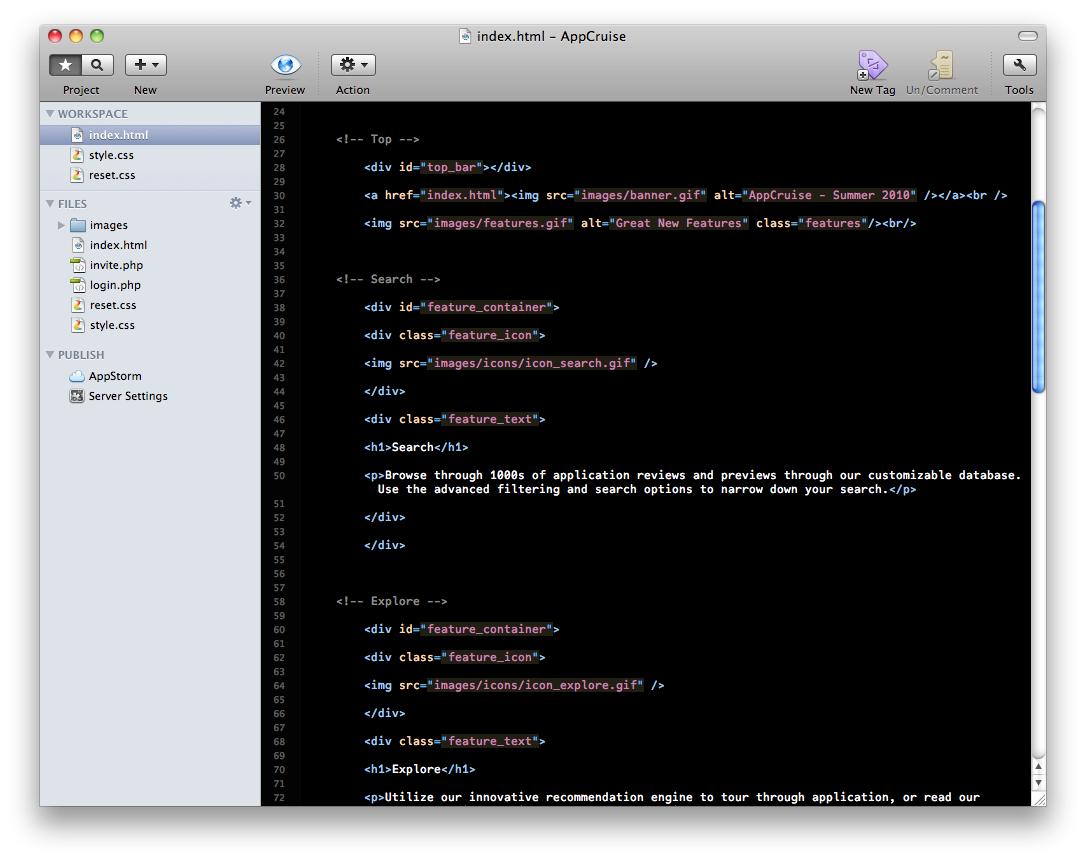Select index.html in Workspace

click(x=150, y=135)
